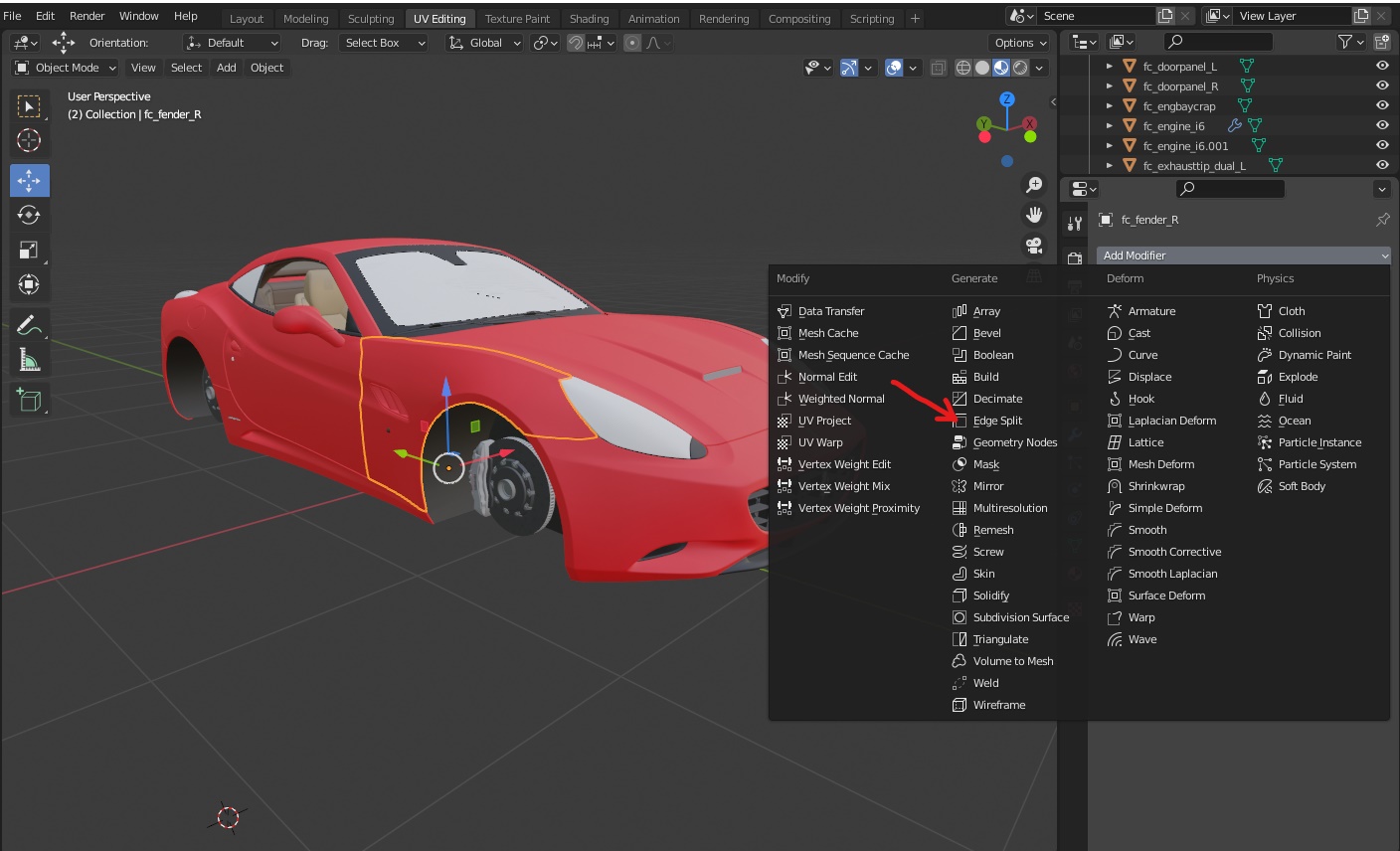Expand the fc_engbaycrap tree item
Viewport: 1400px width, 851px height.
1110,106
